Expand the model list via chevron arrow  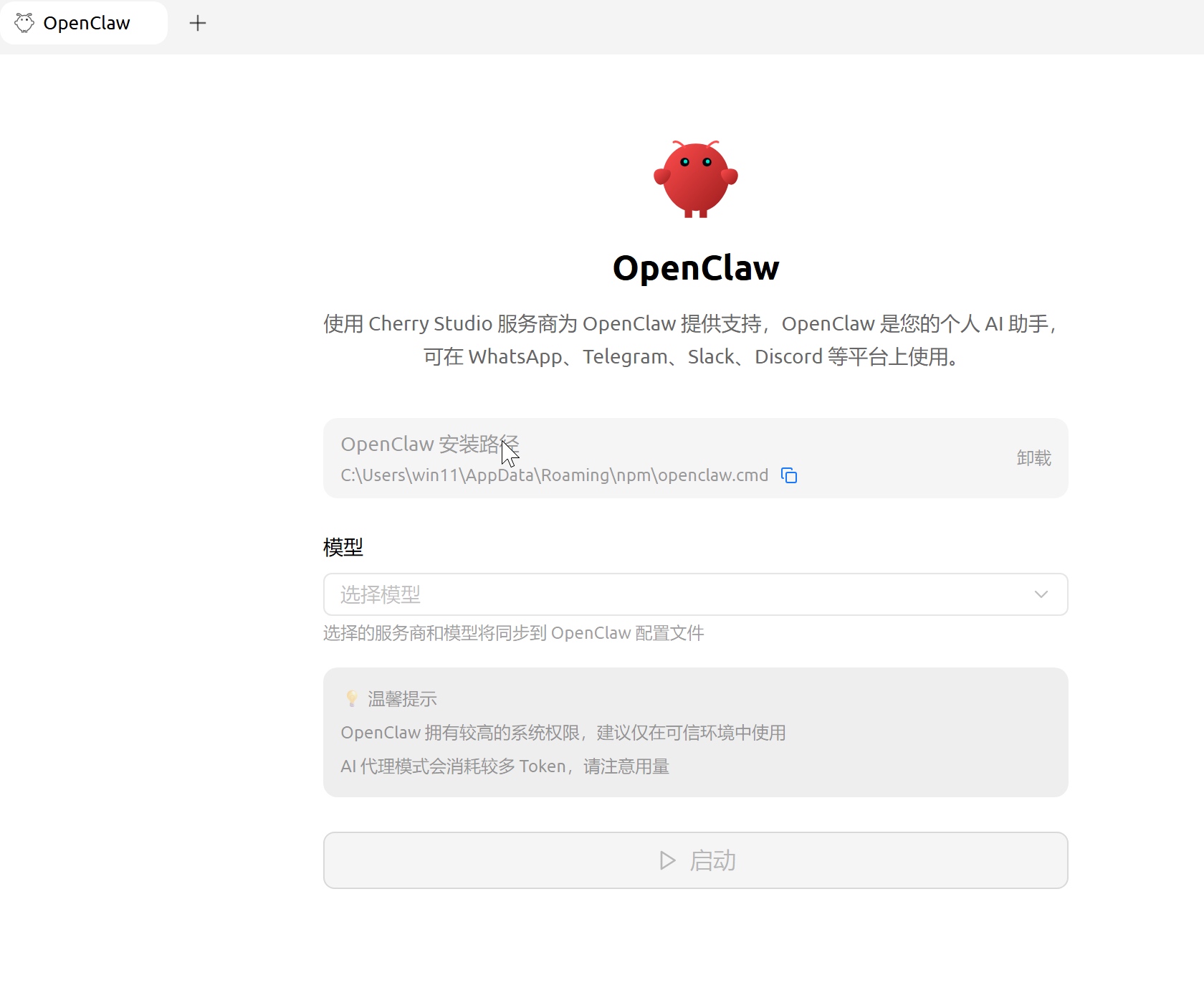1041,594
